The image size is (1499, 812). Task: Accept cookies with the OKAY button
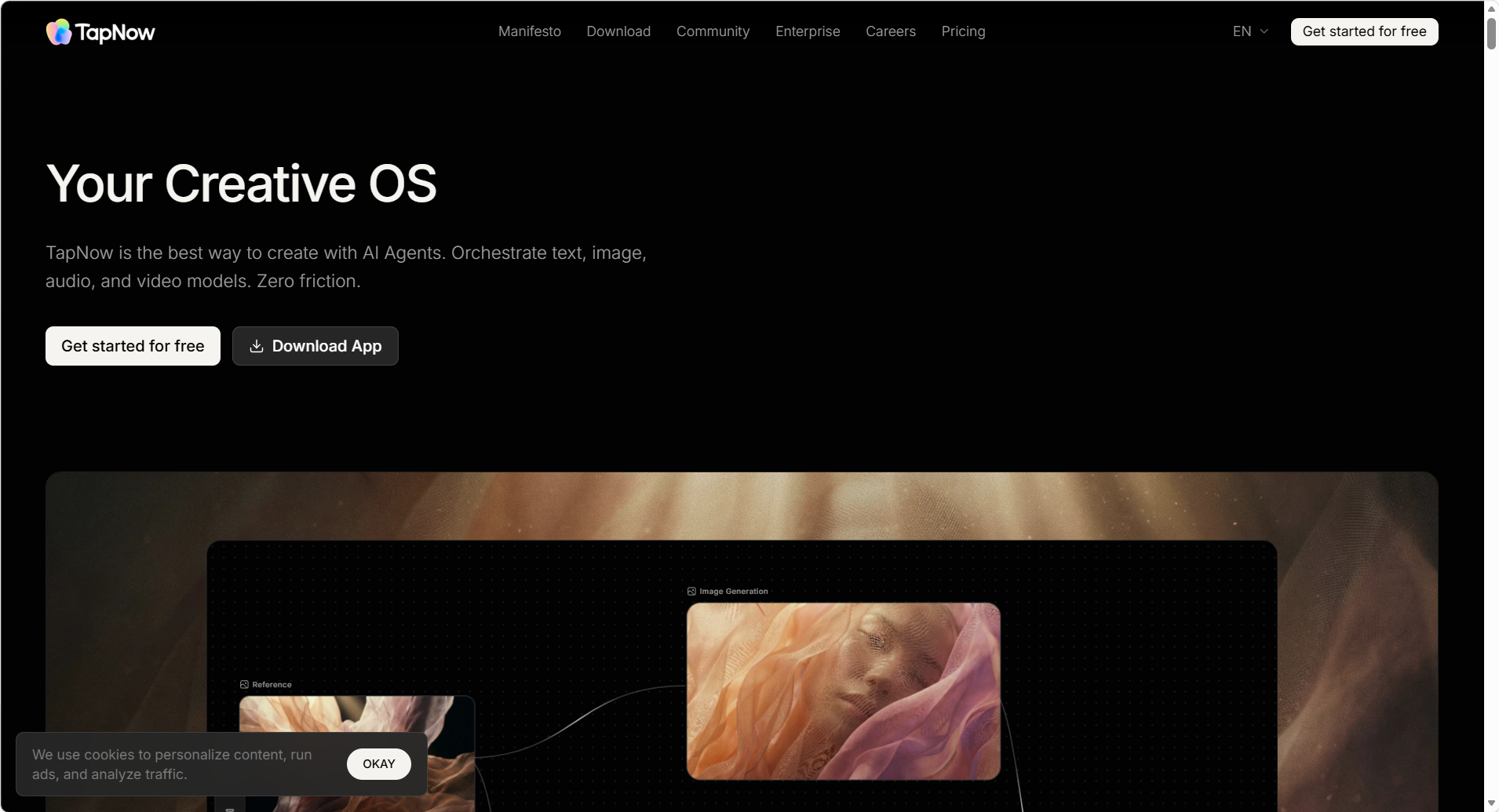click(x=379, y=764)
